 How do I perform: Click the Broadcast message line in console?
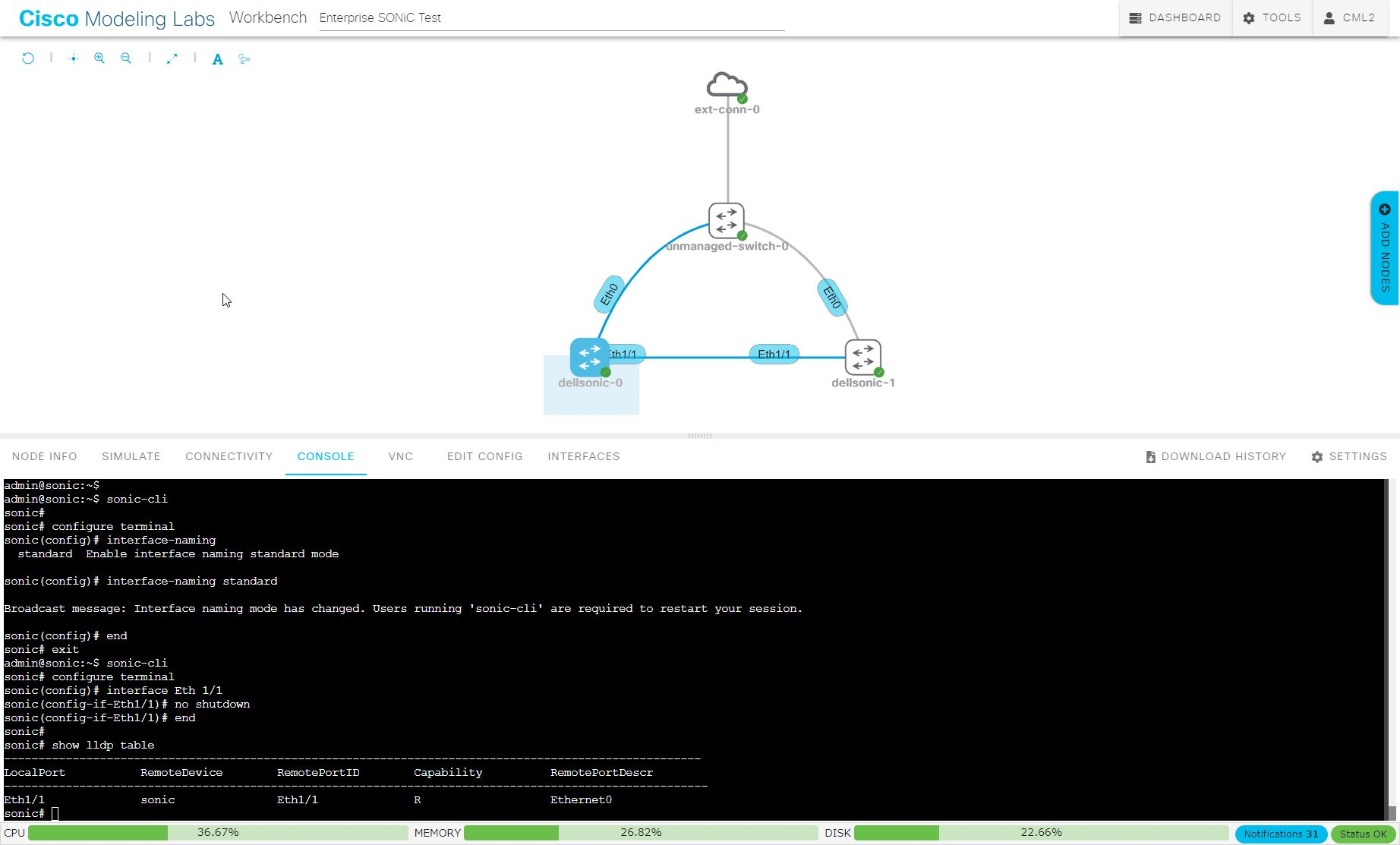(x=403, y=608)
